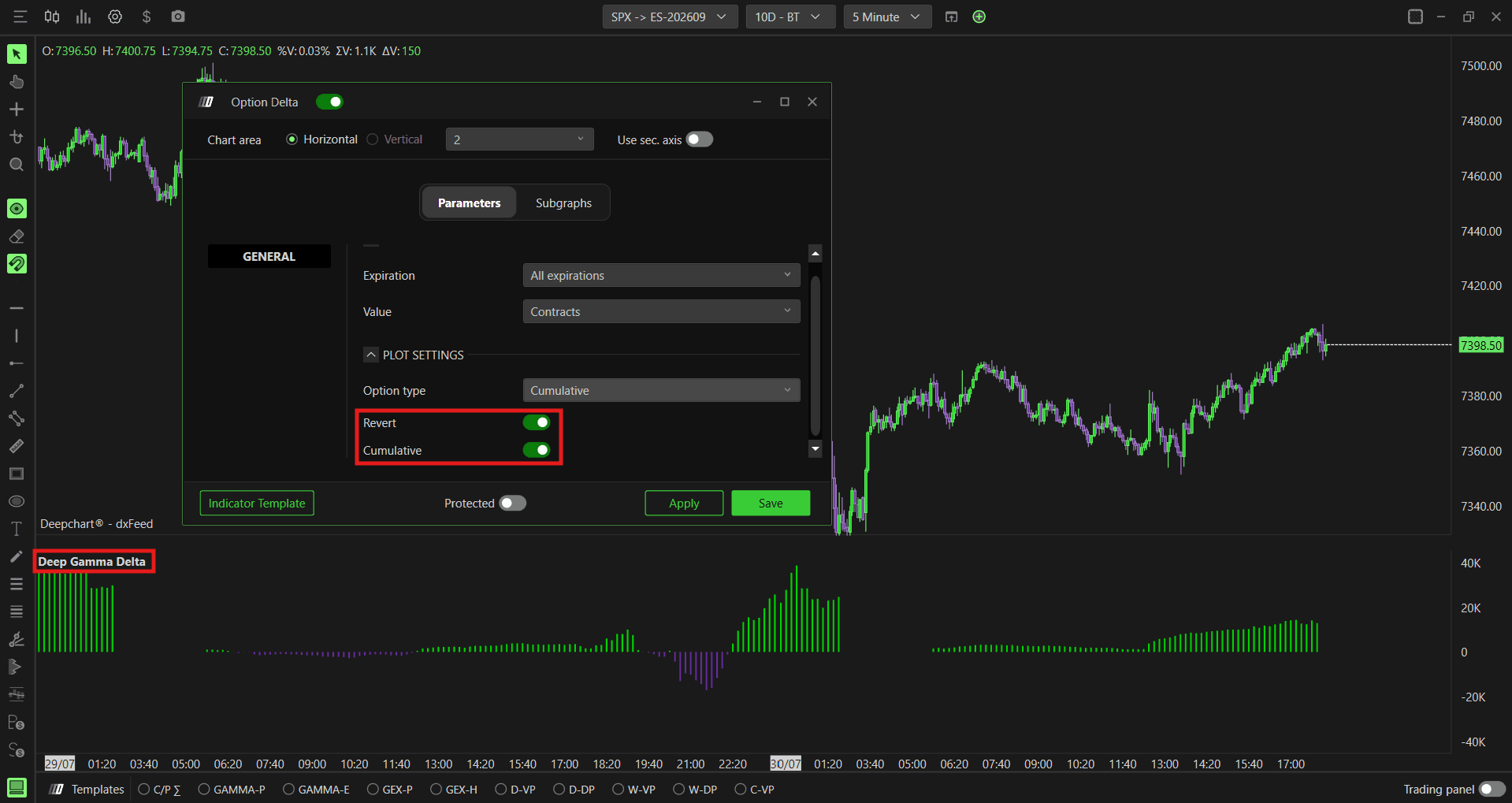Select the ellipse drawing tool

click(17, 501)
